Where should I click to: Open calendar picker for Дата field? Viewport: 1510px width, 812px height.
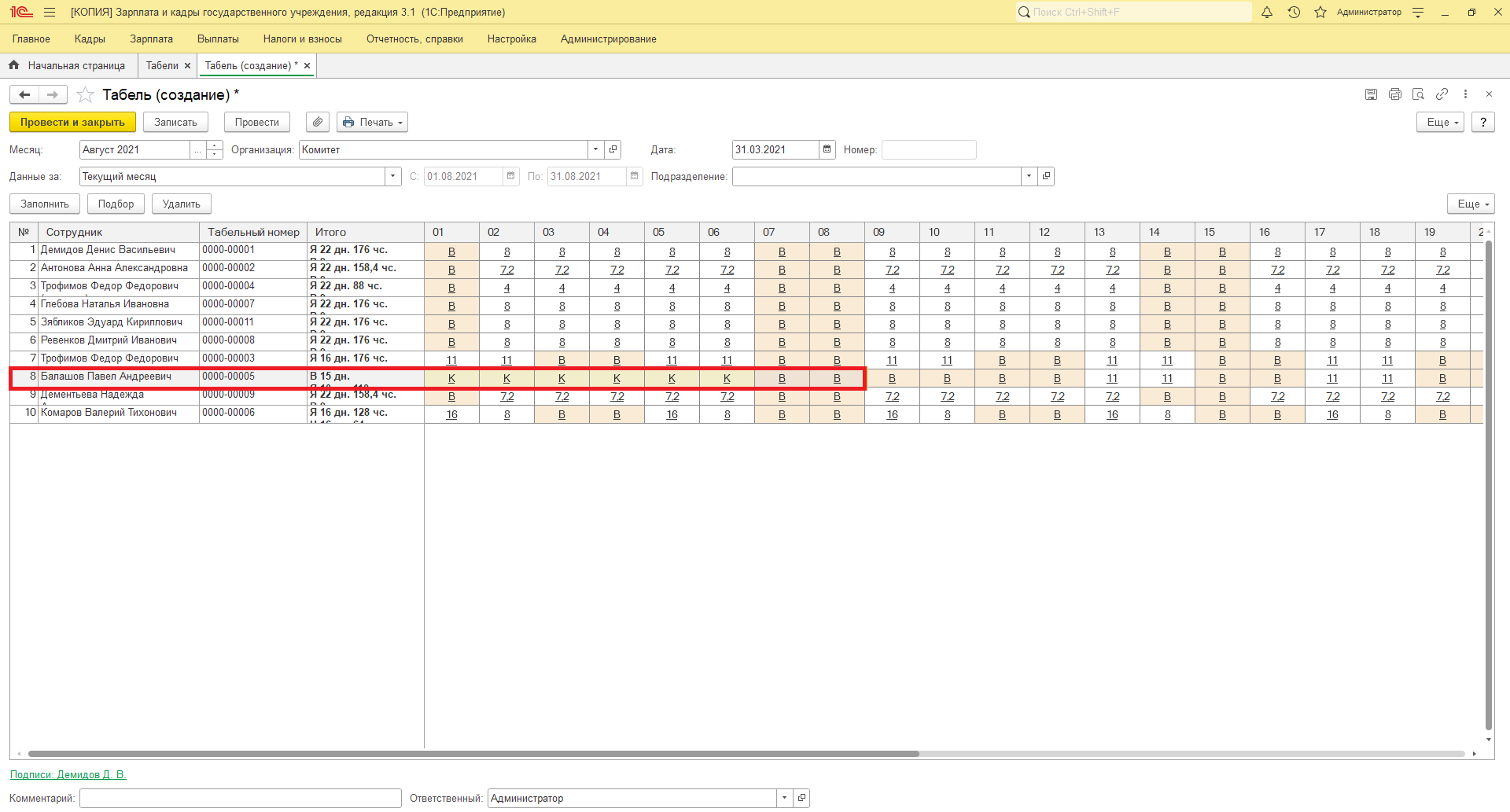827,149
